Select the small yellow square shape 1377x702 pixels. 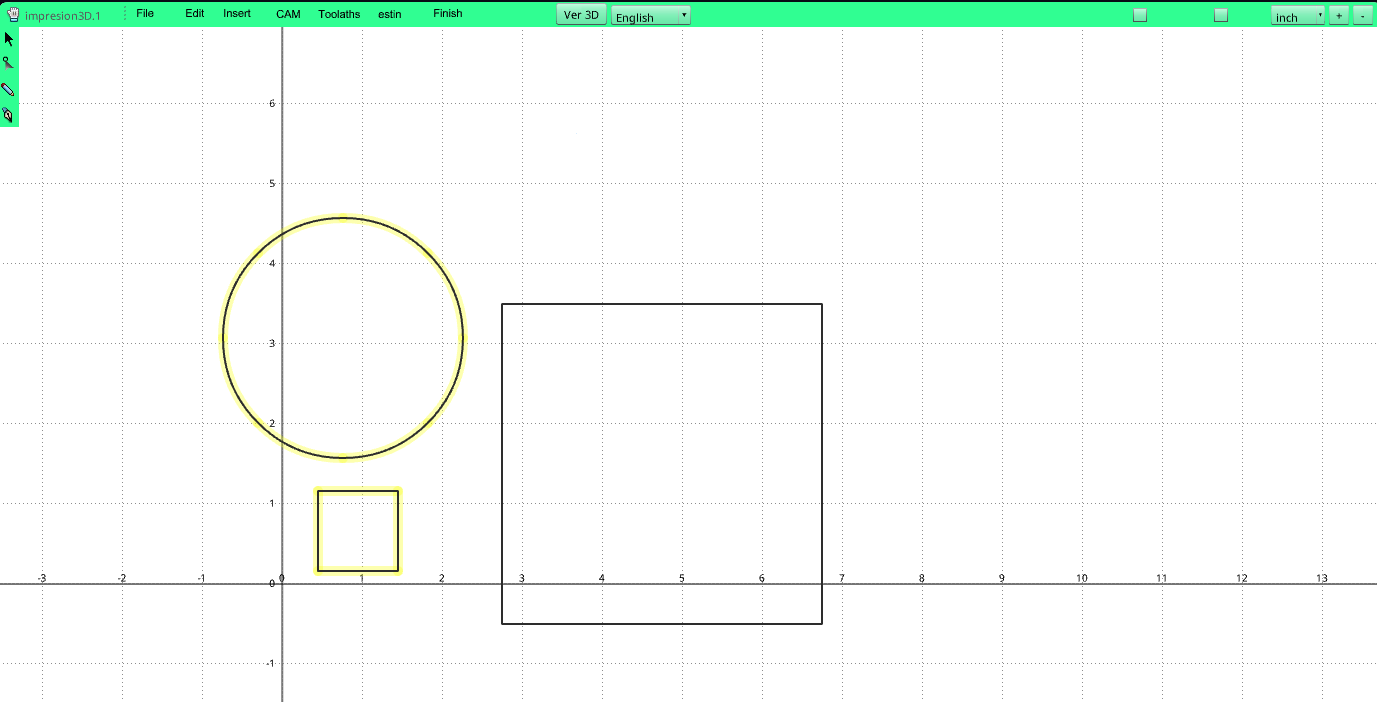(x=357, y=490)
